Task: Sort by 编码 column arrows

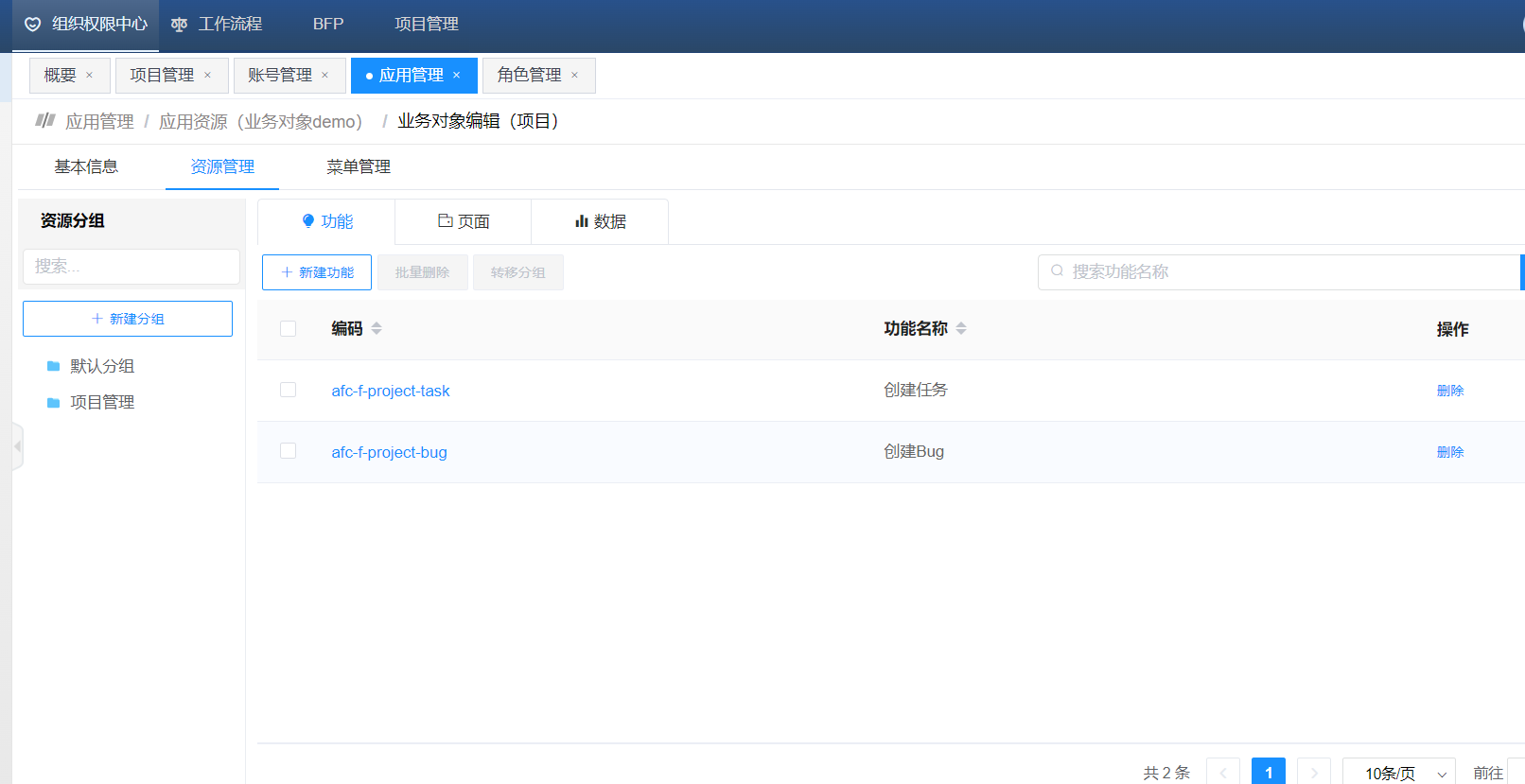Action: (x=377, y=328)
